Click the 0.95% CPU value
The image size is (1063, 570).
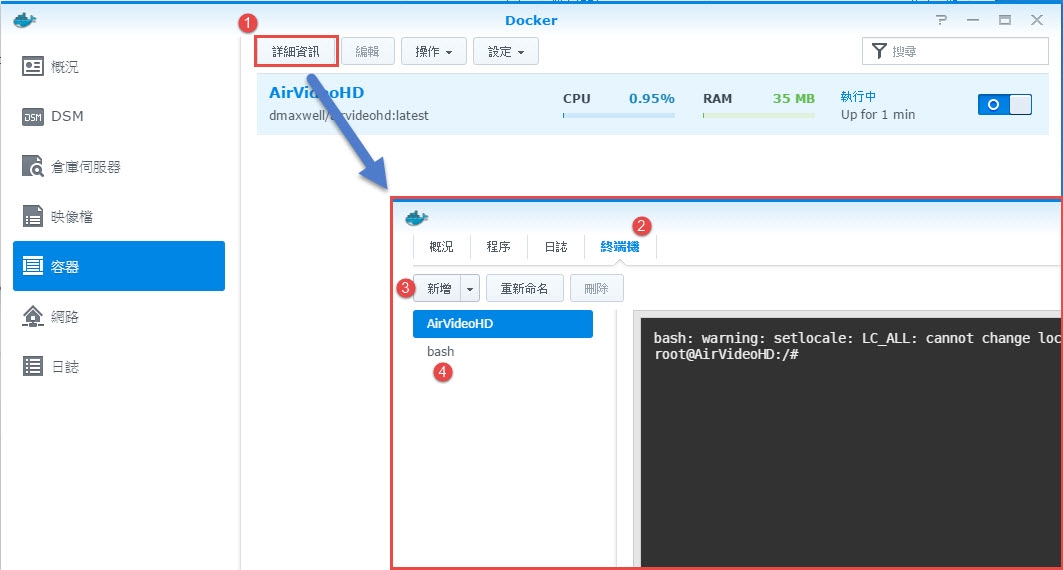pyautogui.click(x=651, y=98)
